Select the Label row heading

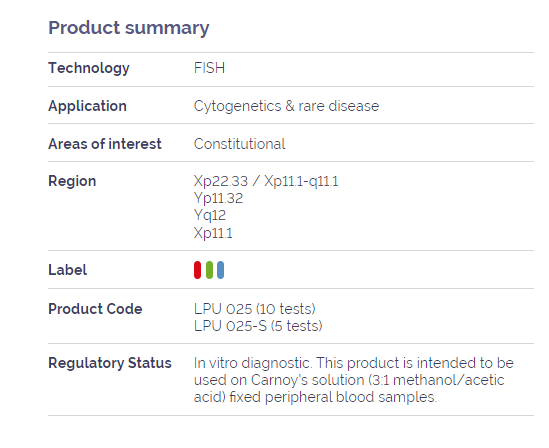click(67, 270)
